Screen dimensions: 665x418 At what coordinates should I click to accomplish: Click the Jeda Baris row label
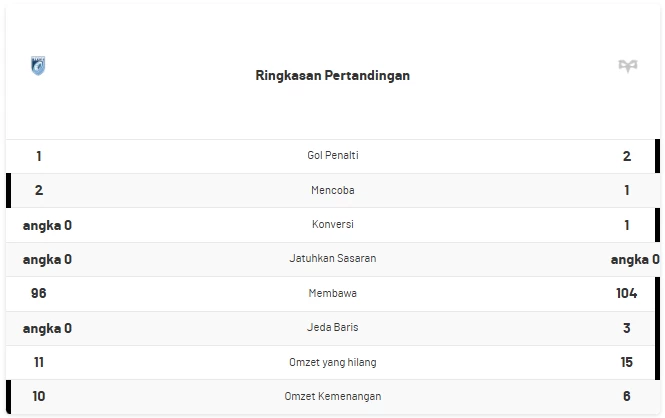point(332,328)
